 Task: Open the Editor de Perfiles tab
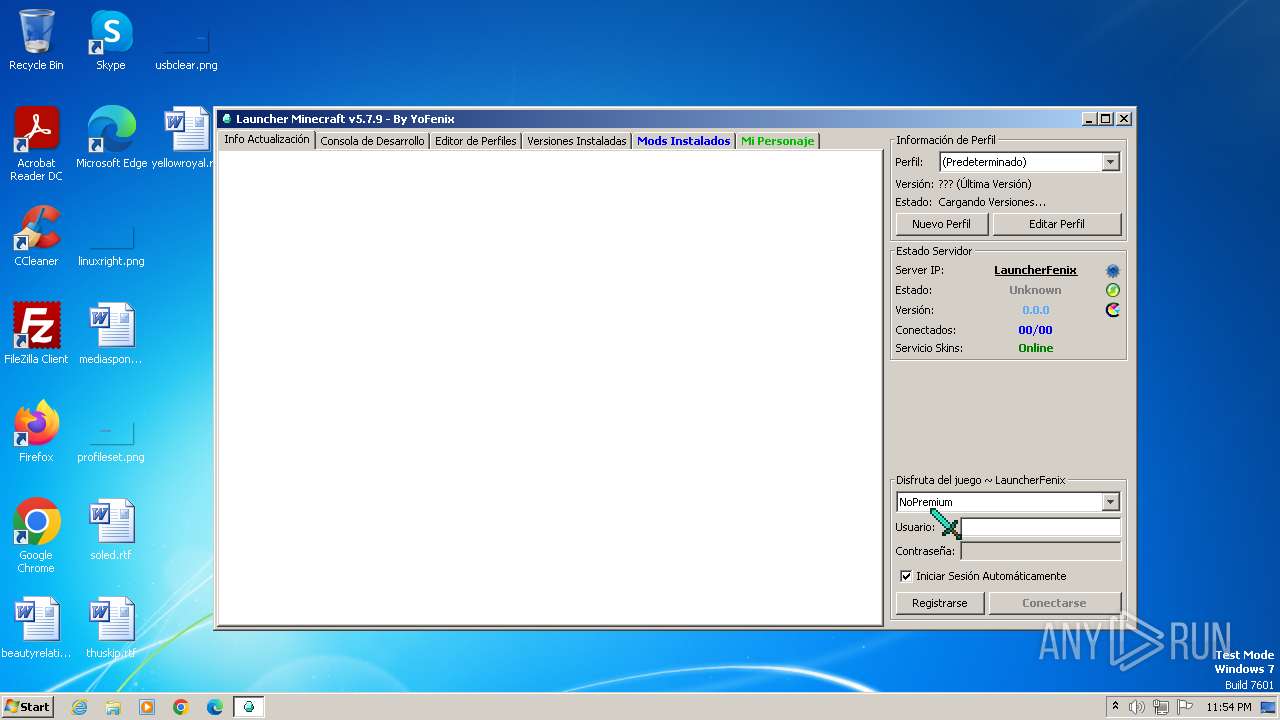[x=476, y=141]
